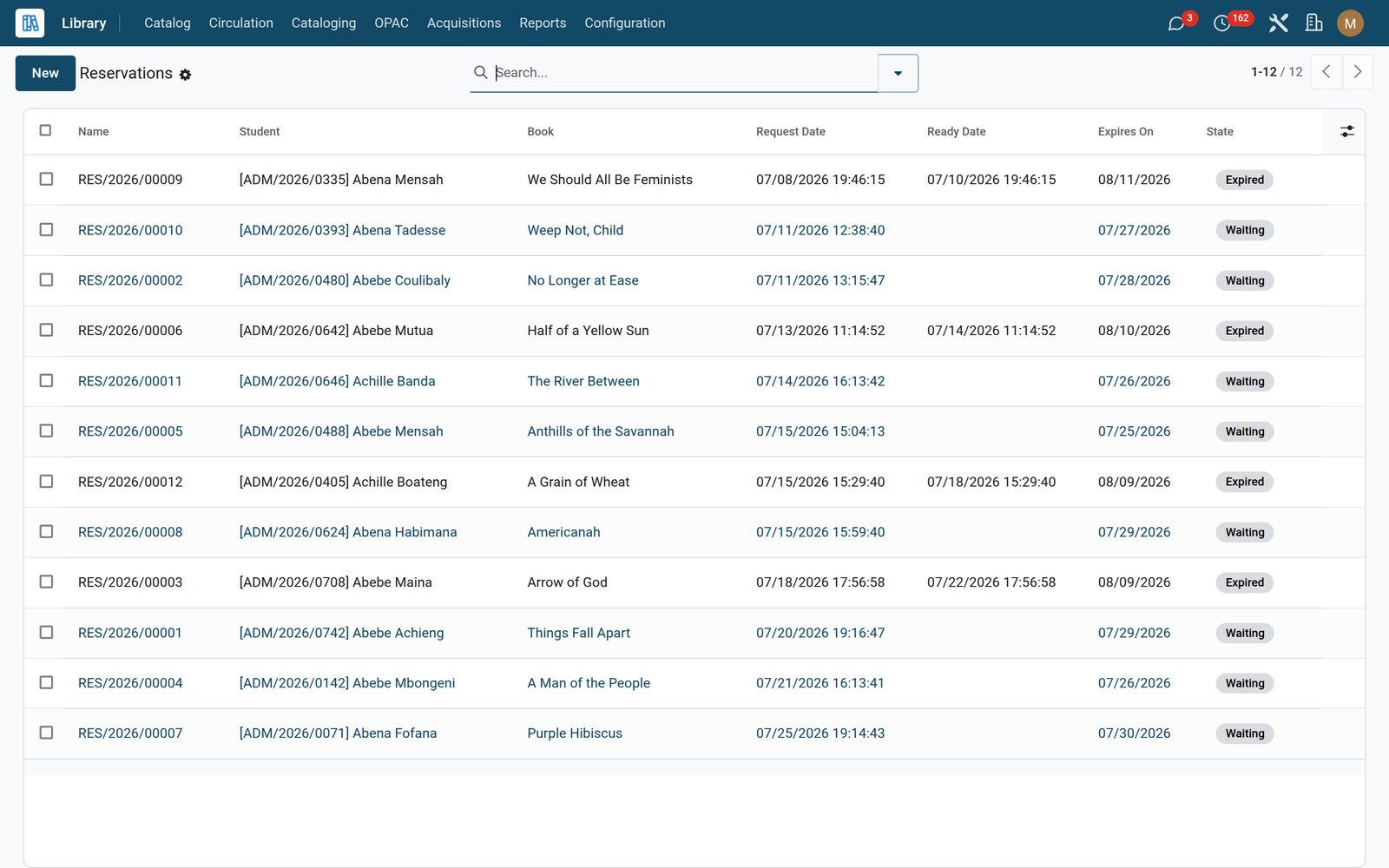The height and width of the screenshot is (868, 1389).
Task: Click the New button
Action: click(x=45, y=73)
